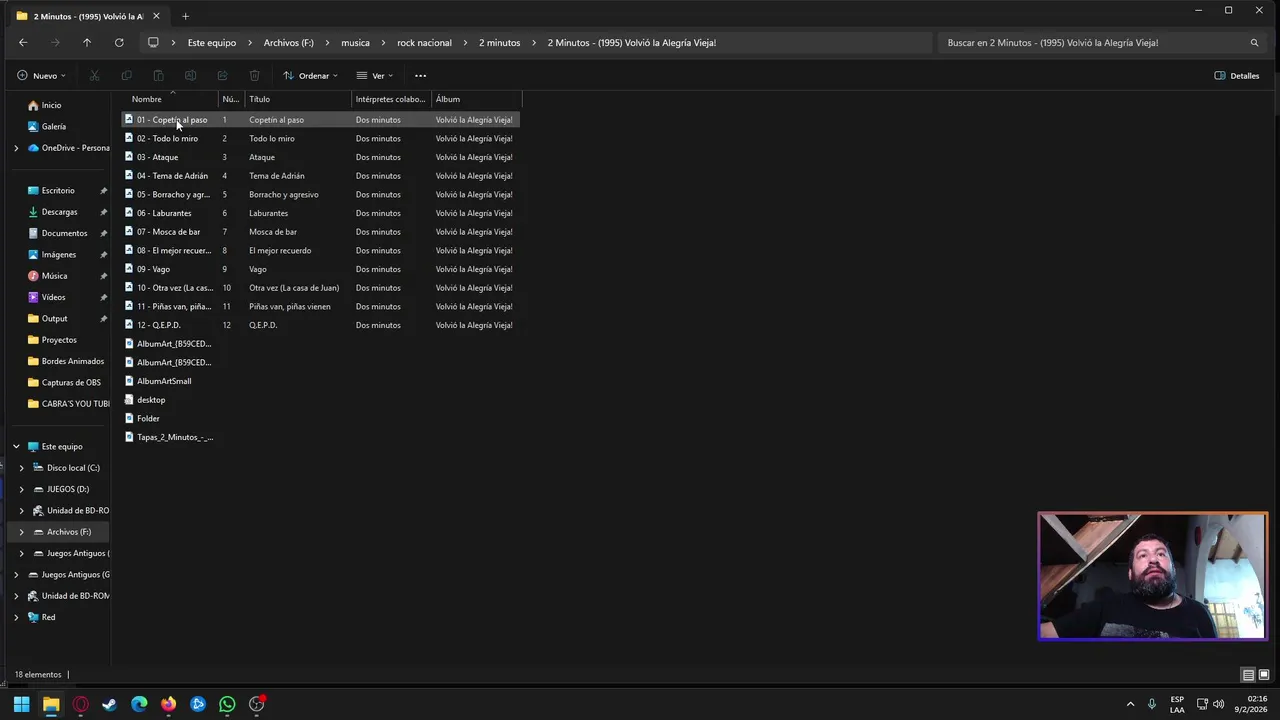The height and width of the screenshot is (720, 1280).
Task: Open Firefox from taskbar
Action: 168,704
